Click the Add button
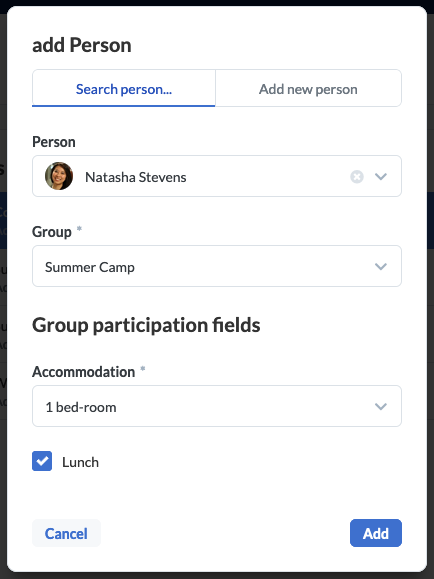This screenshot has height=579, width=434. 376,533
